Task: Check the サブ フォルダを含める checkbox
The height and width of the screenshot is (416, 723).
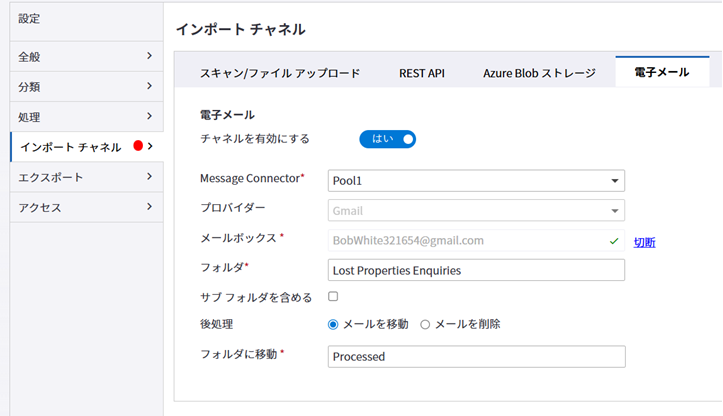Action: [333, 296]
